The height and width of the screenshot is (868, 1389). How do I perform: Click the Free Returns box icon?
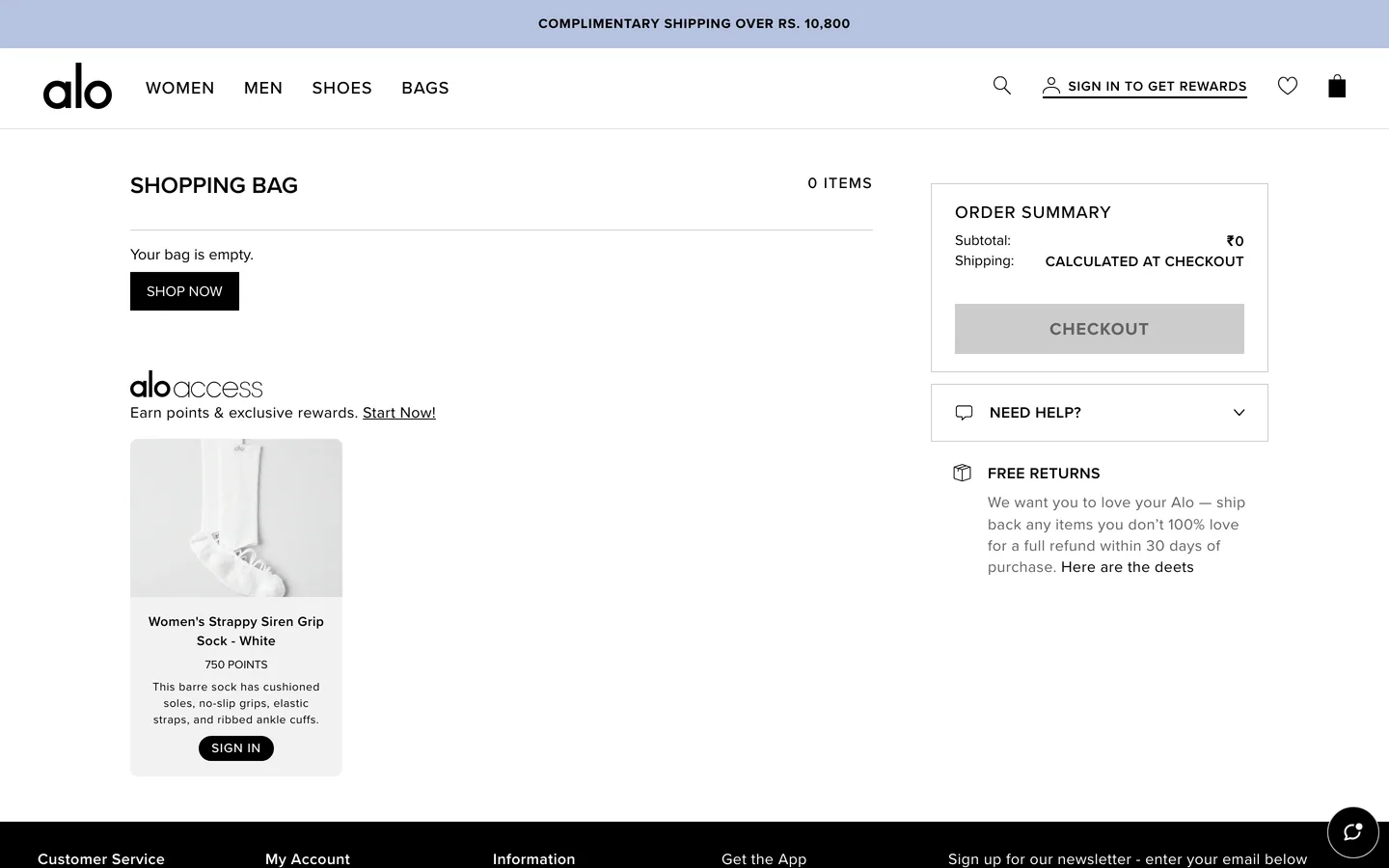[962, 473]
